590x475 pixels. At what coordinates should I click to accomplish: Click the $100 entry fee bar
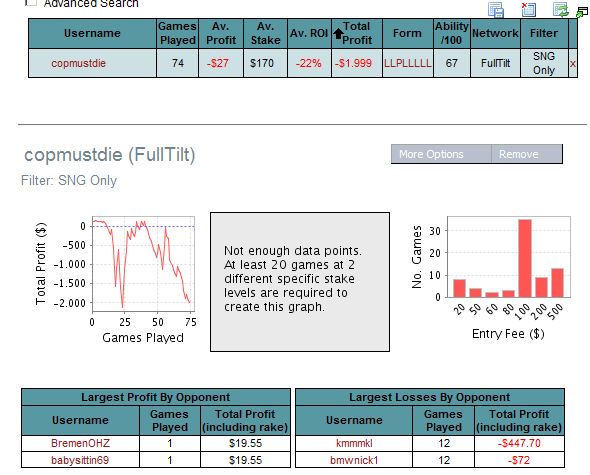[x=525, y=259]
